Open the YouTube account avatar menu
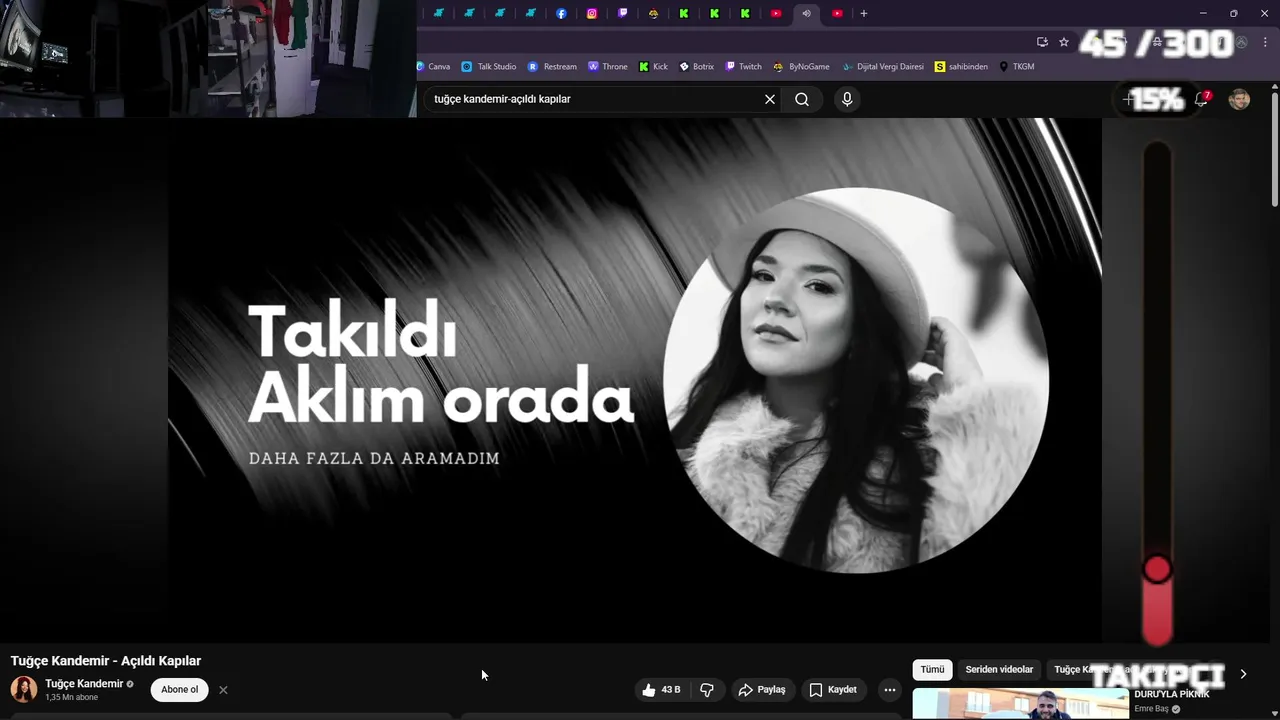 pyautogui.click(x=1239, y=99)
